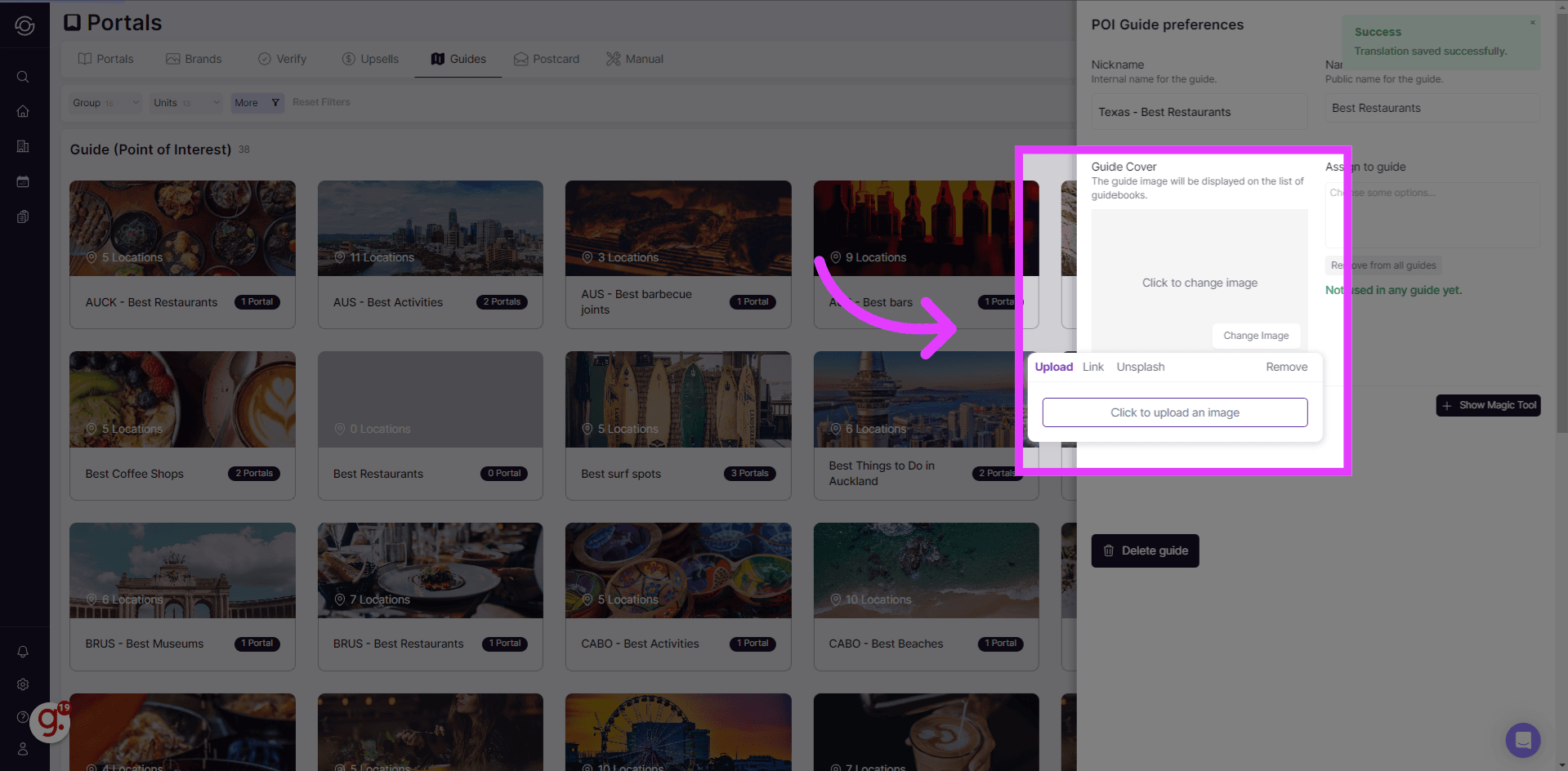The image size is (1568, 771).
Task: Click the Show Magic Tool button
Action: click(1487, 405)
